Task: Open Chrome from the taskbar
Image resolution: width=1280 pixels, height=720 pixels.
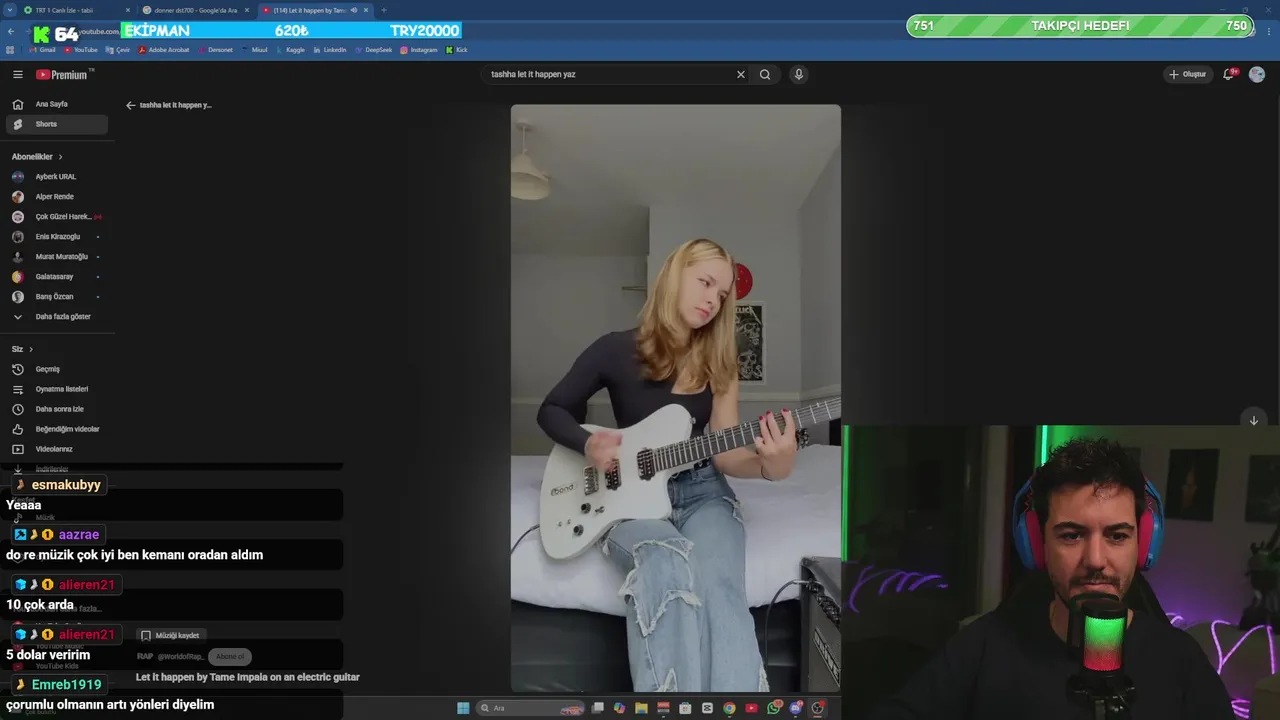Action: 729,708
